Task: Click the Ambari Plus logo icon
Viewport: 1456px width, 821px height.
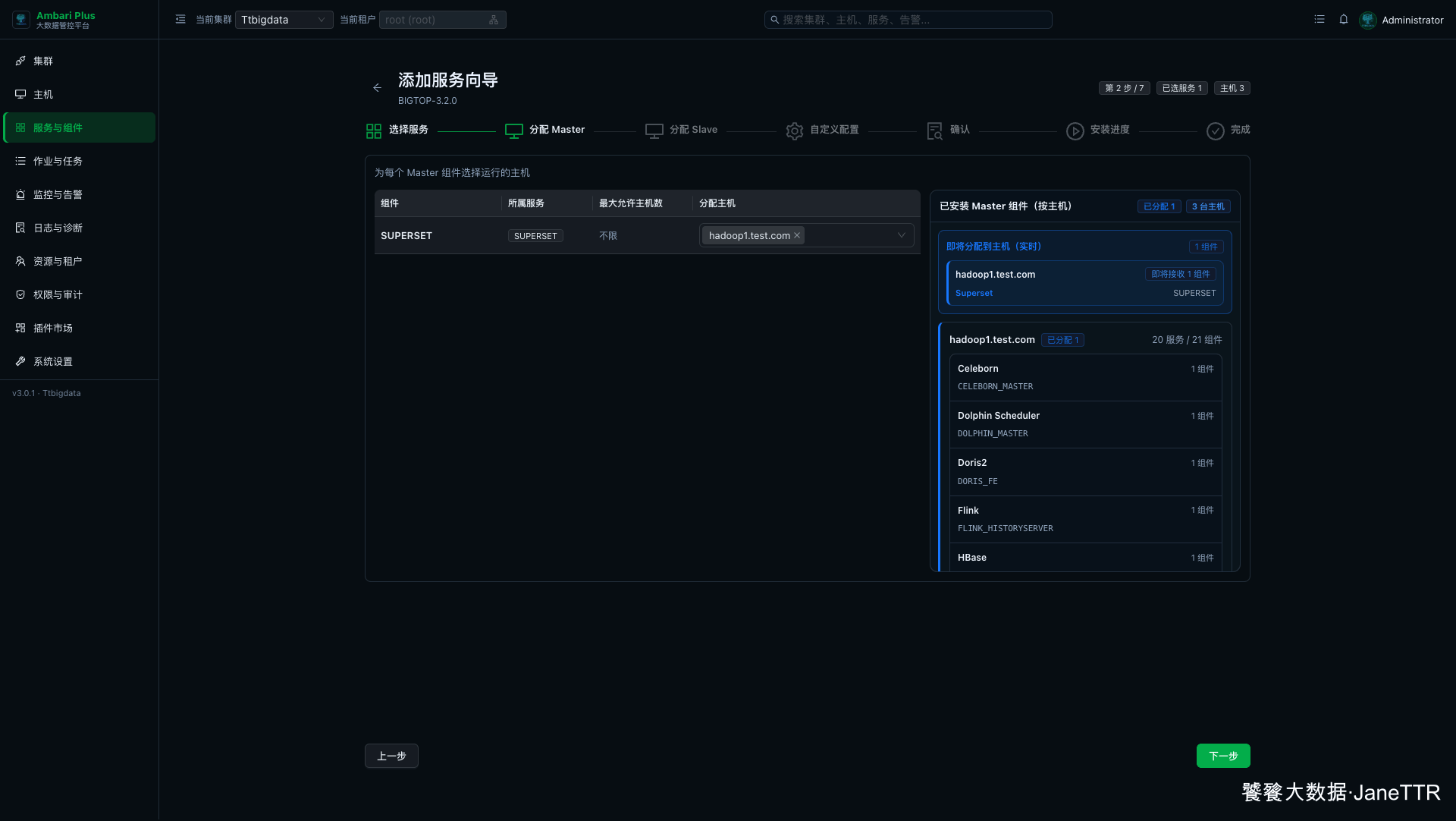Action: 21,20
